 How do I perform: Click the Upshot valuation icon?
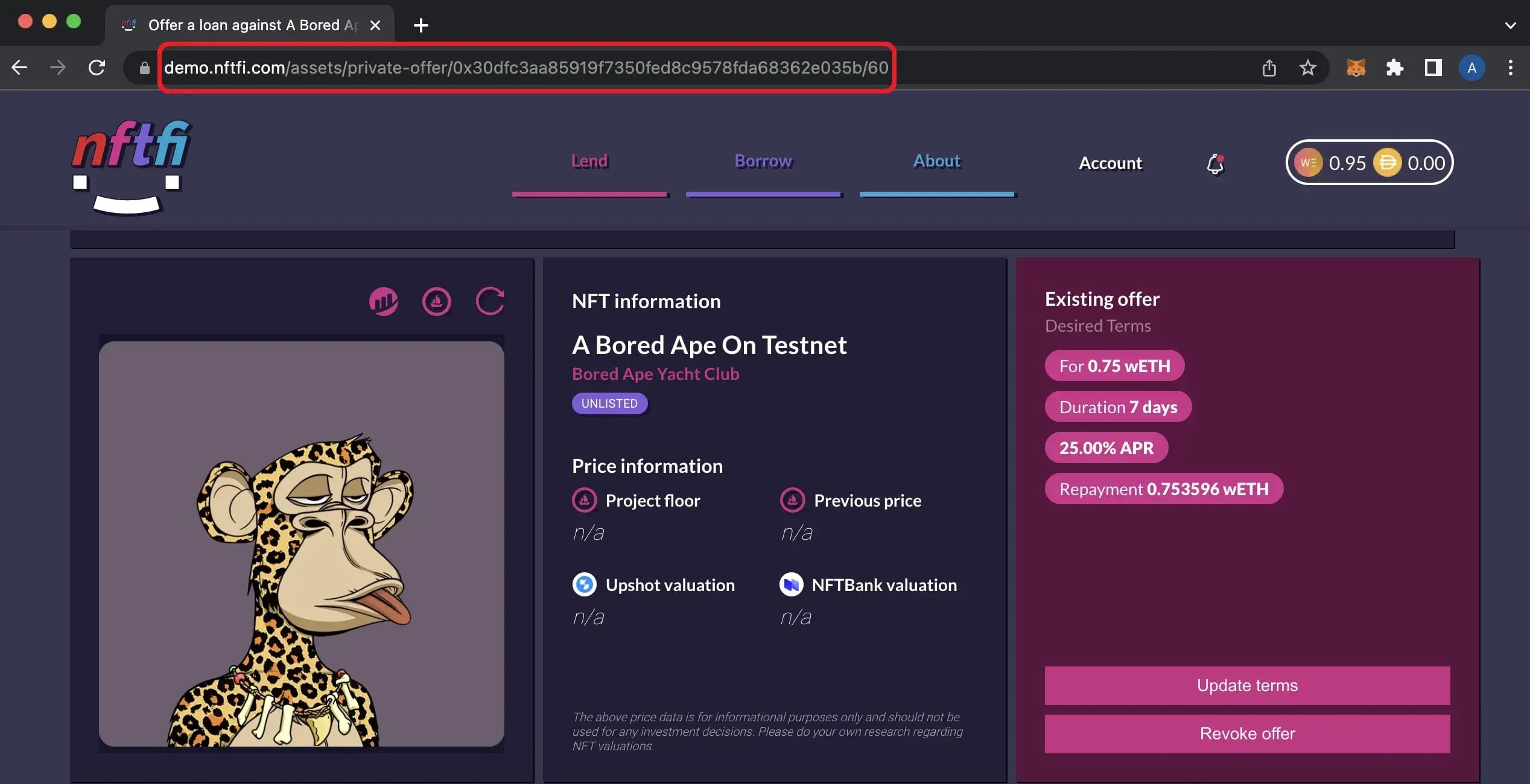point(584,584)
